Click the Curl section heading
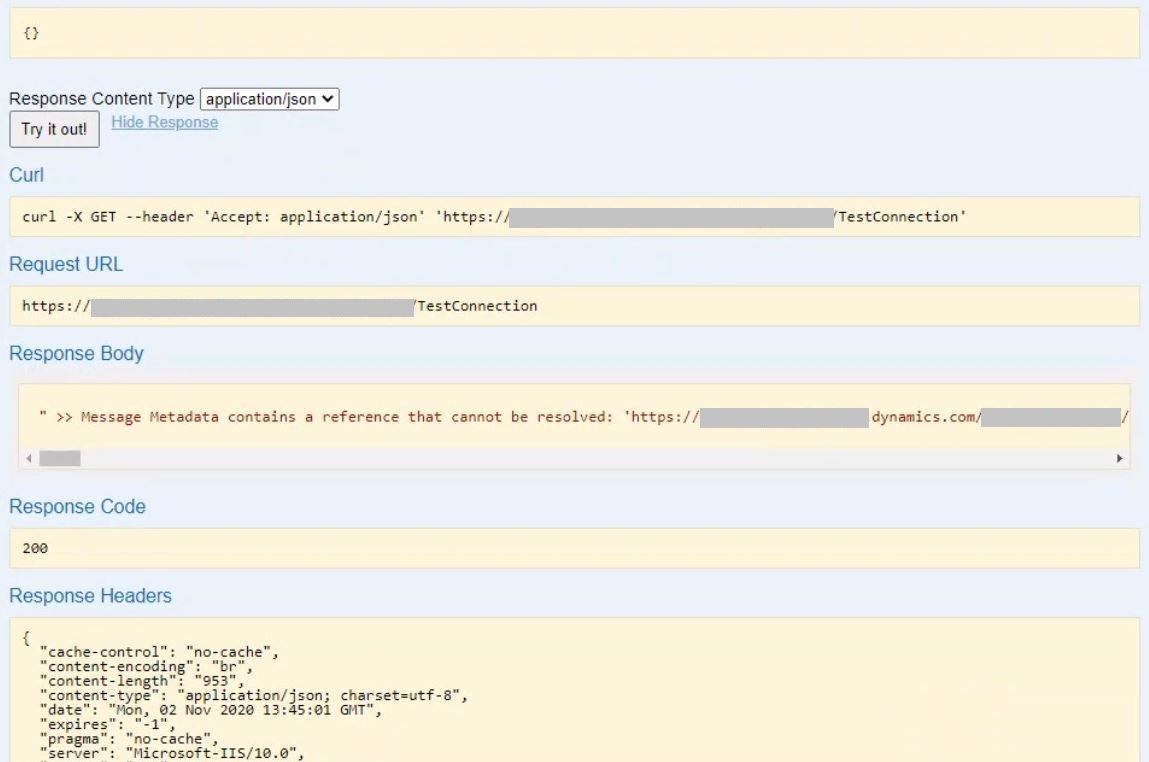This screenshot has height=762, width=1149. point(26,175)
